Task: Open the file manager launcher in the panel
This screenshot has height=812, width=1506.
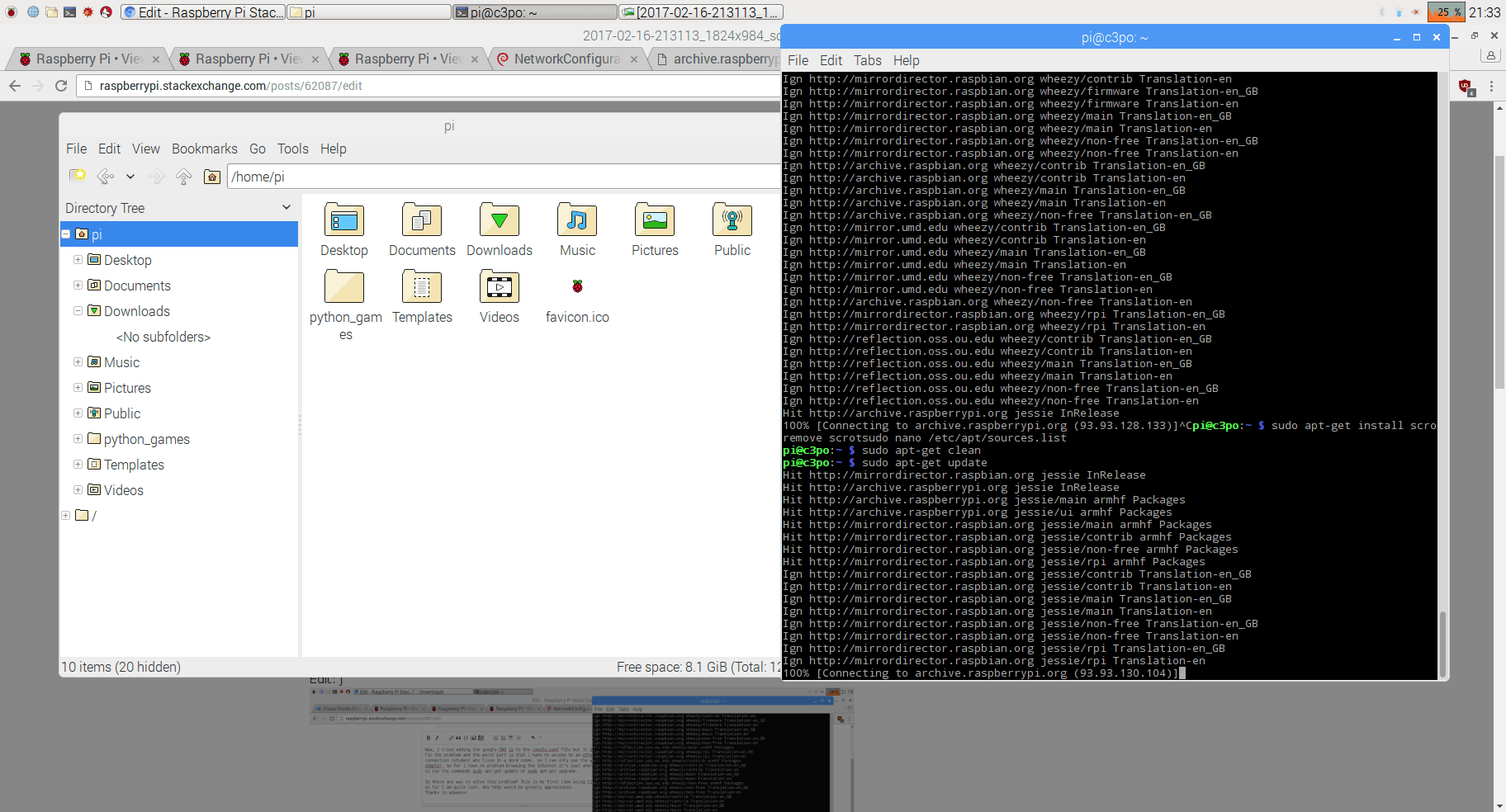Action: pyautogui.click(x=51, y=12)
